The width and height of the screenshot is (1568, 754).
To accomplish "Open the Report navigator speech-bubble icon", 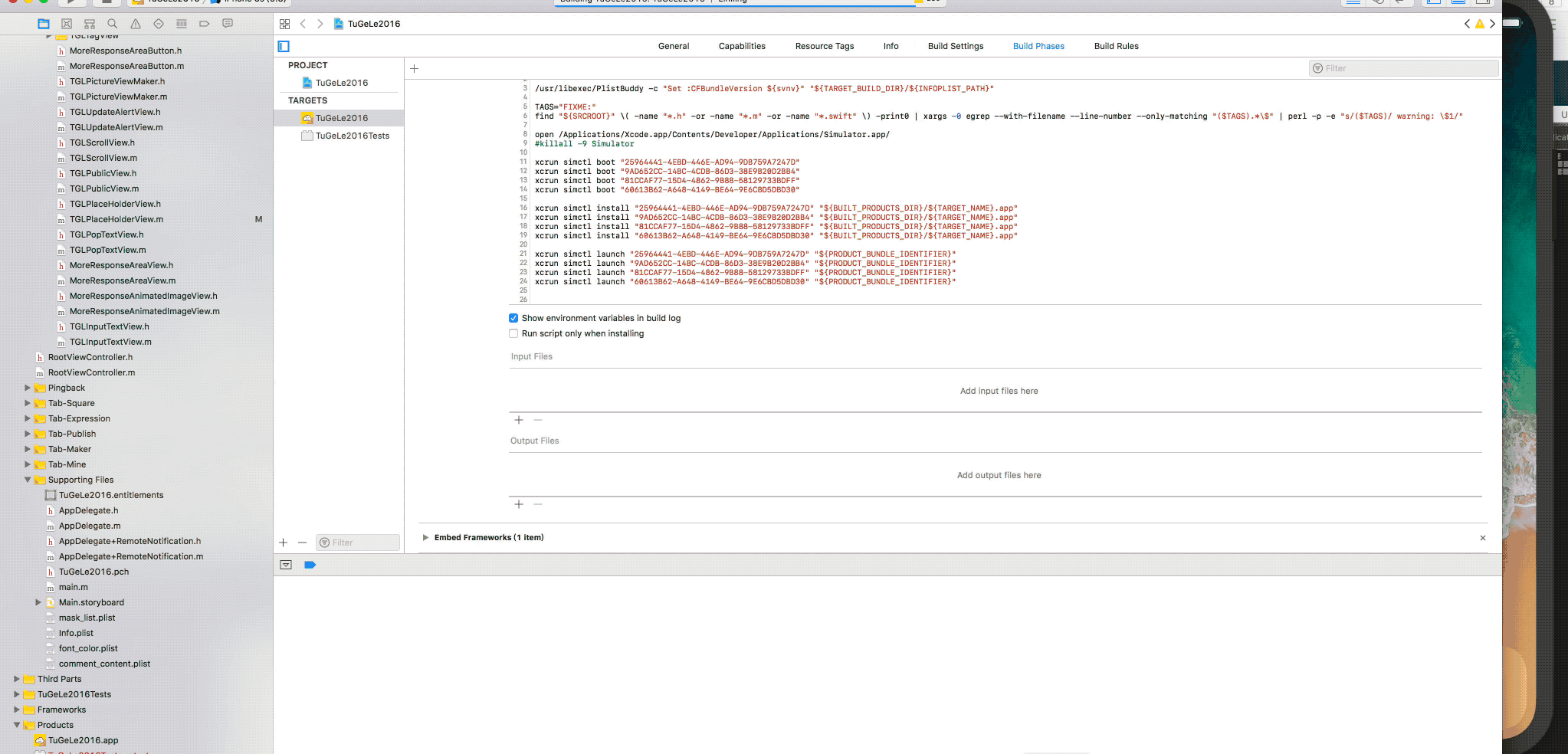I will click(228, 24).
